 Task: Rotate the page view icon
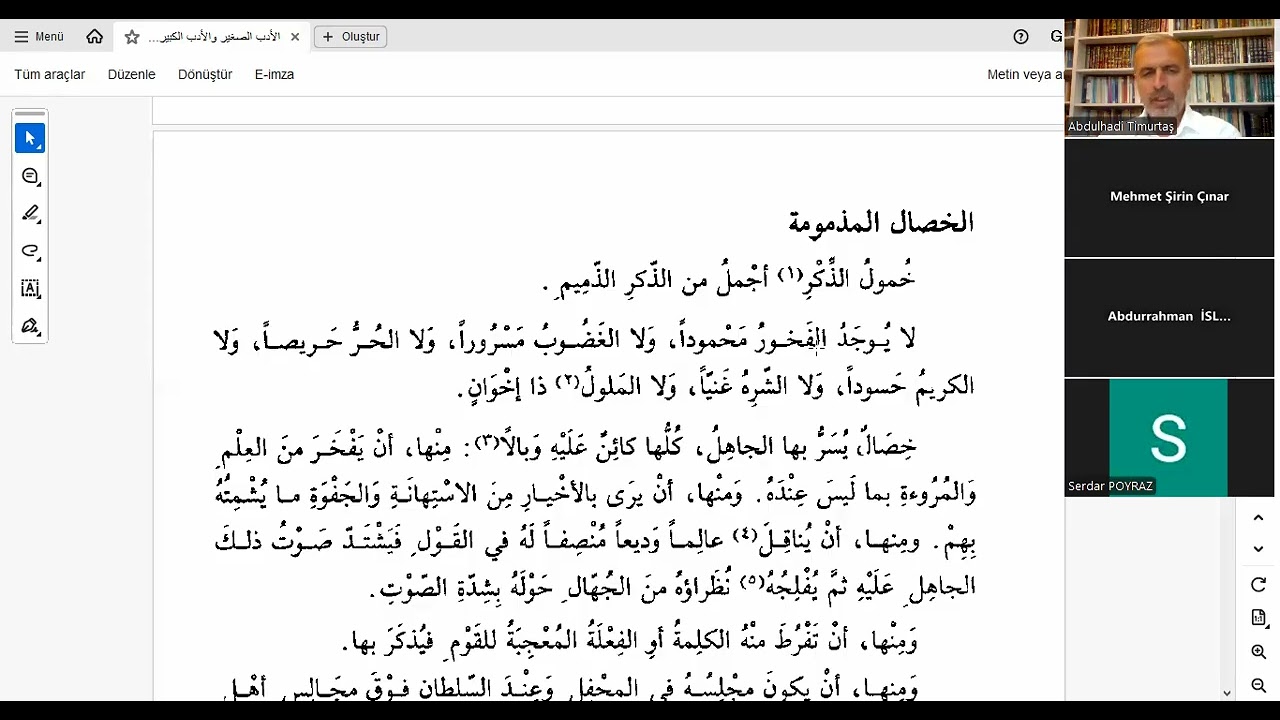1259,585
